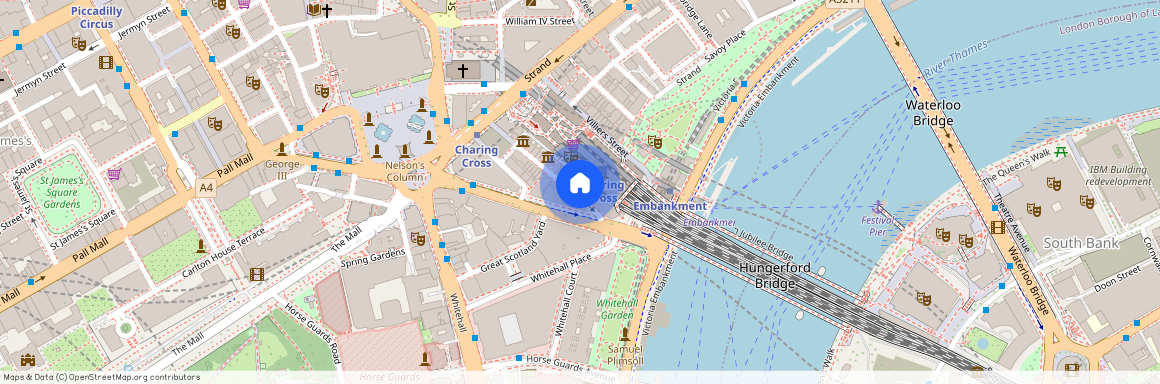Image resolution: width=1160 pixels, height=384 pixels.
Task: Select the Hungerford Bridge label
Action: pyautogui.click(x=775, y=275)
